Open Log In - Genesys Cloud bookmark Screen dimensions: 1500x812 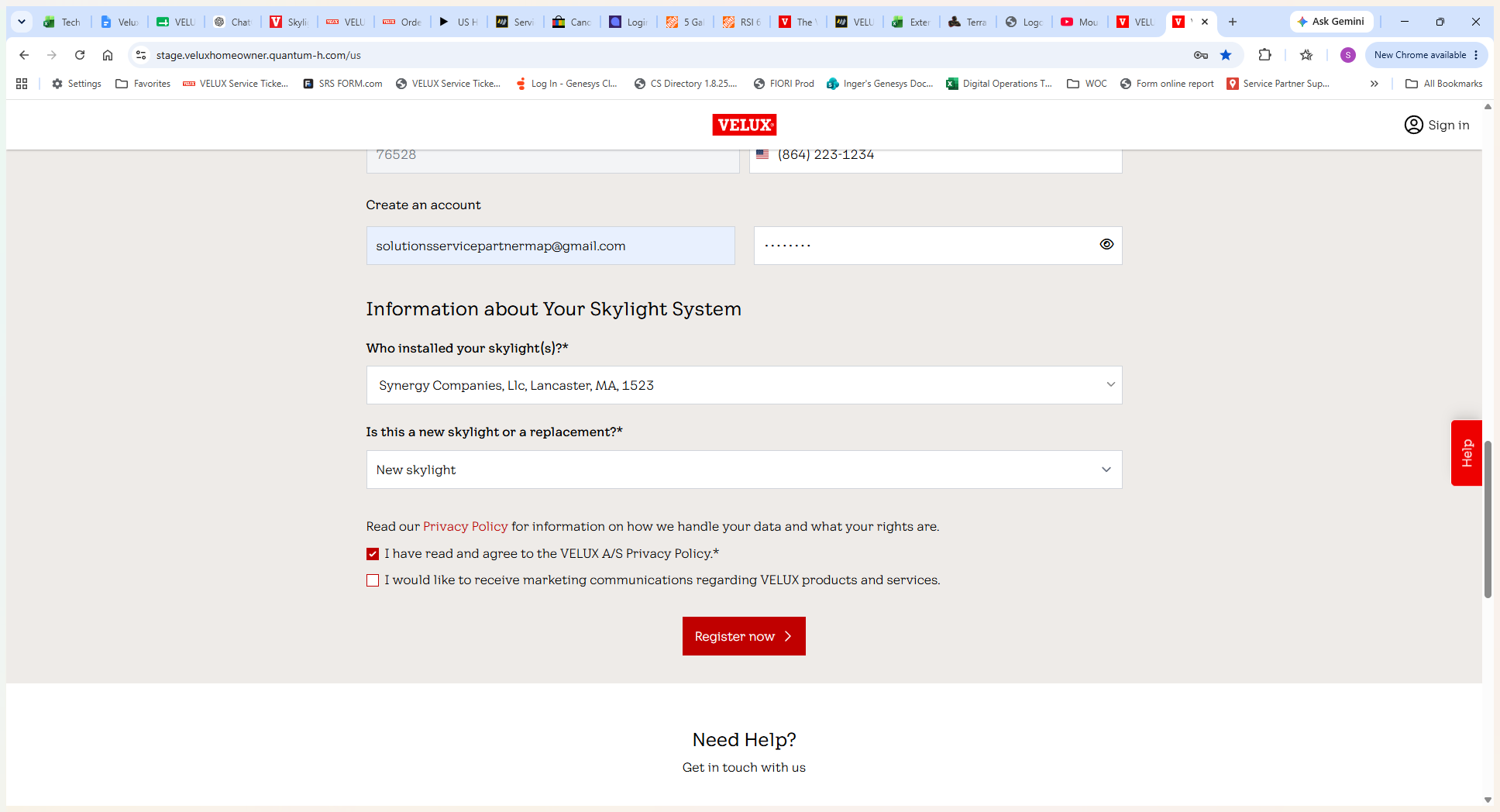tap(566, 84)
